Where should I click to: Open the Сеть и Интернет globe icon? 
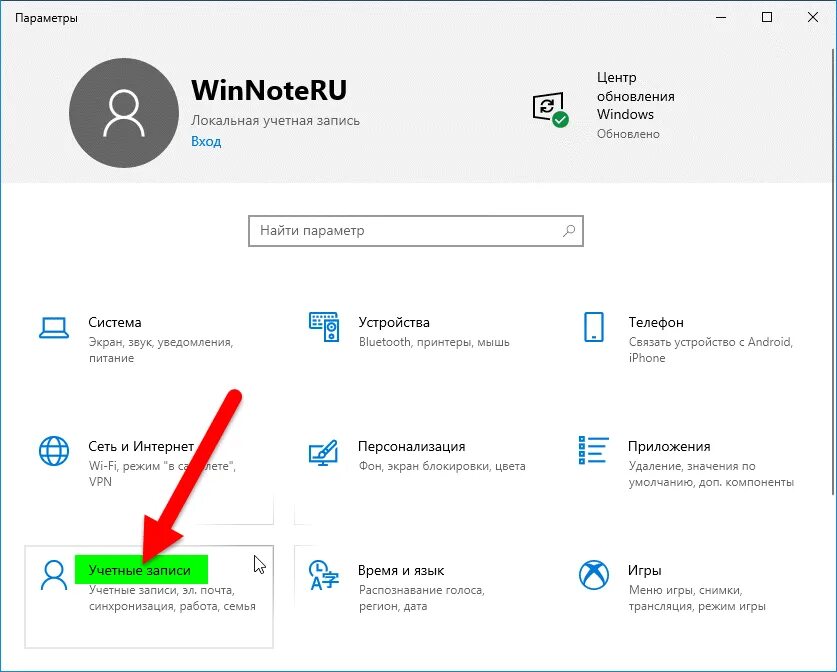coord(54,451)
